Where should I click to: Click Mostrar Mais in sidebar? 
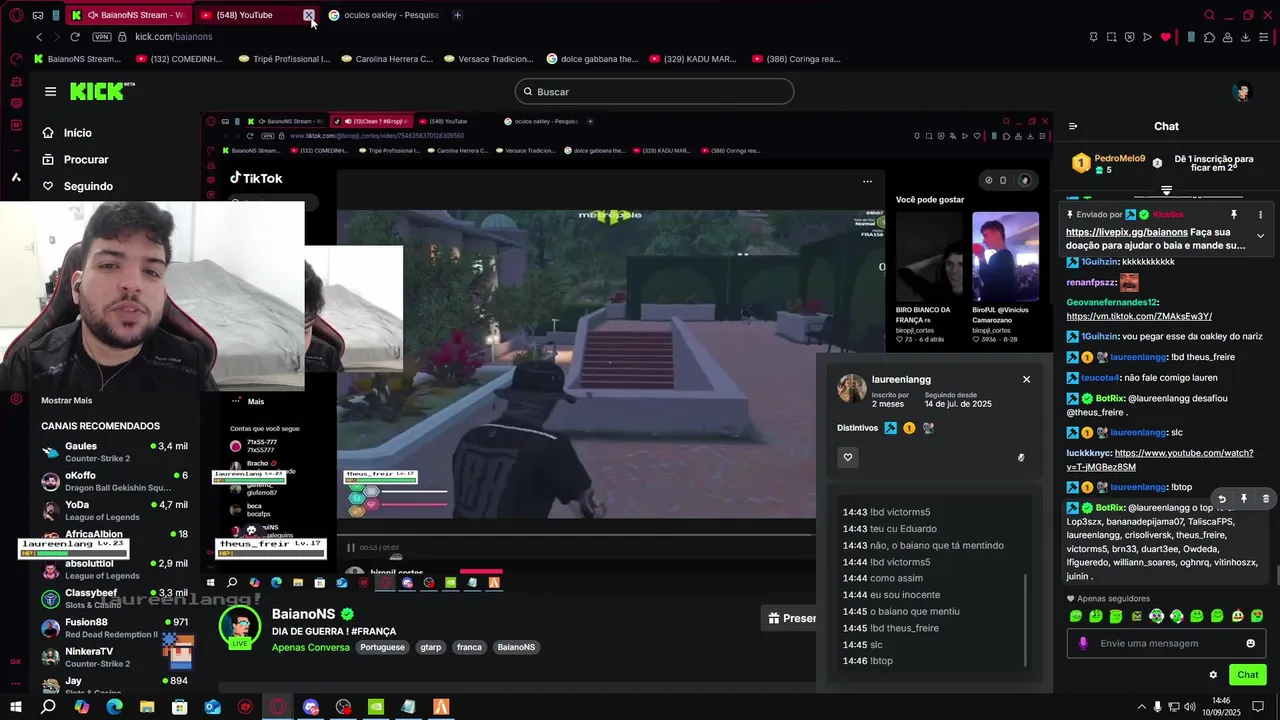tap(66, 400)
